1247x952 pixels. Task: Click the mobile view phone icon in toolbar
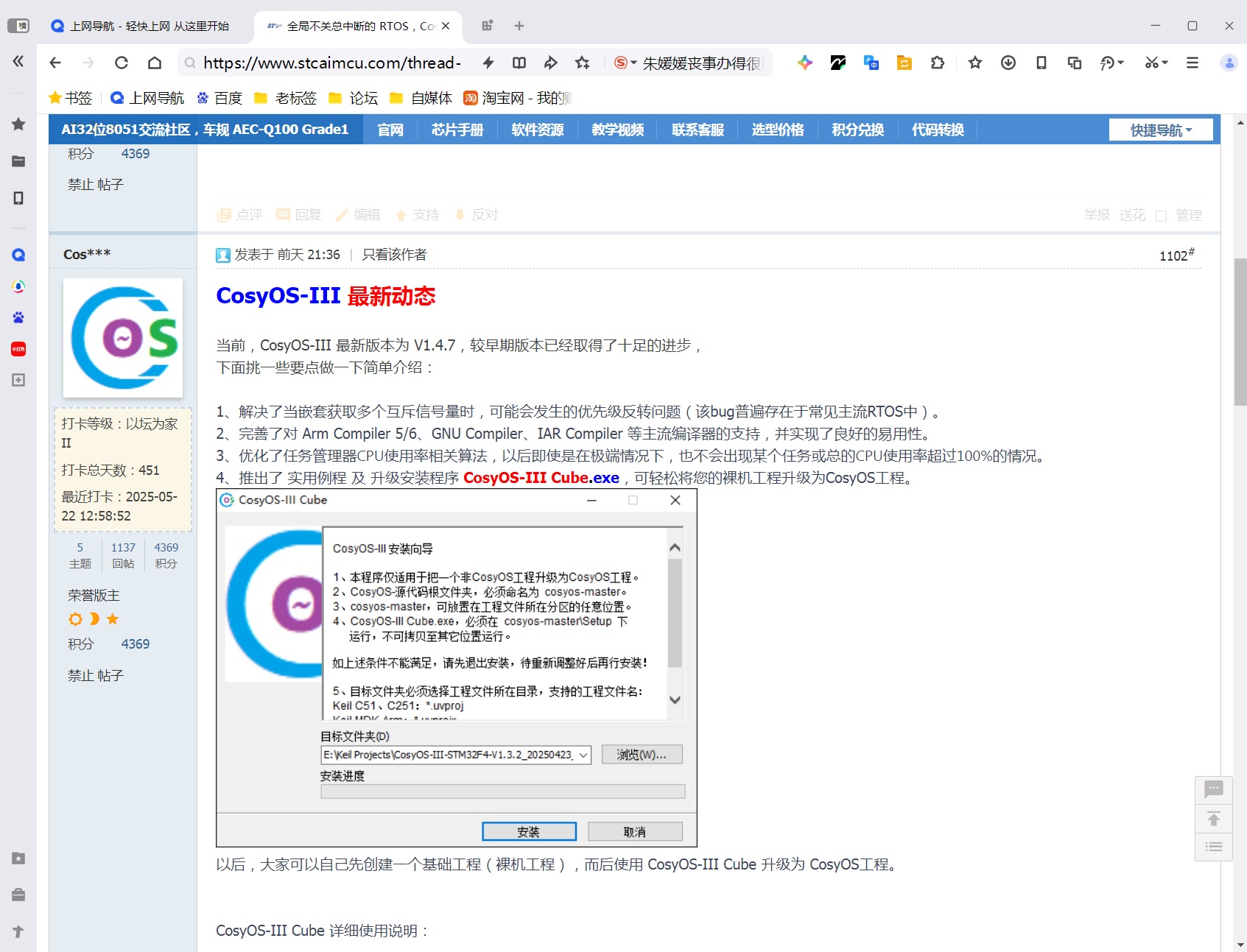pyautogui.click(x=1041, y=63)
